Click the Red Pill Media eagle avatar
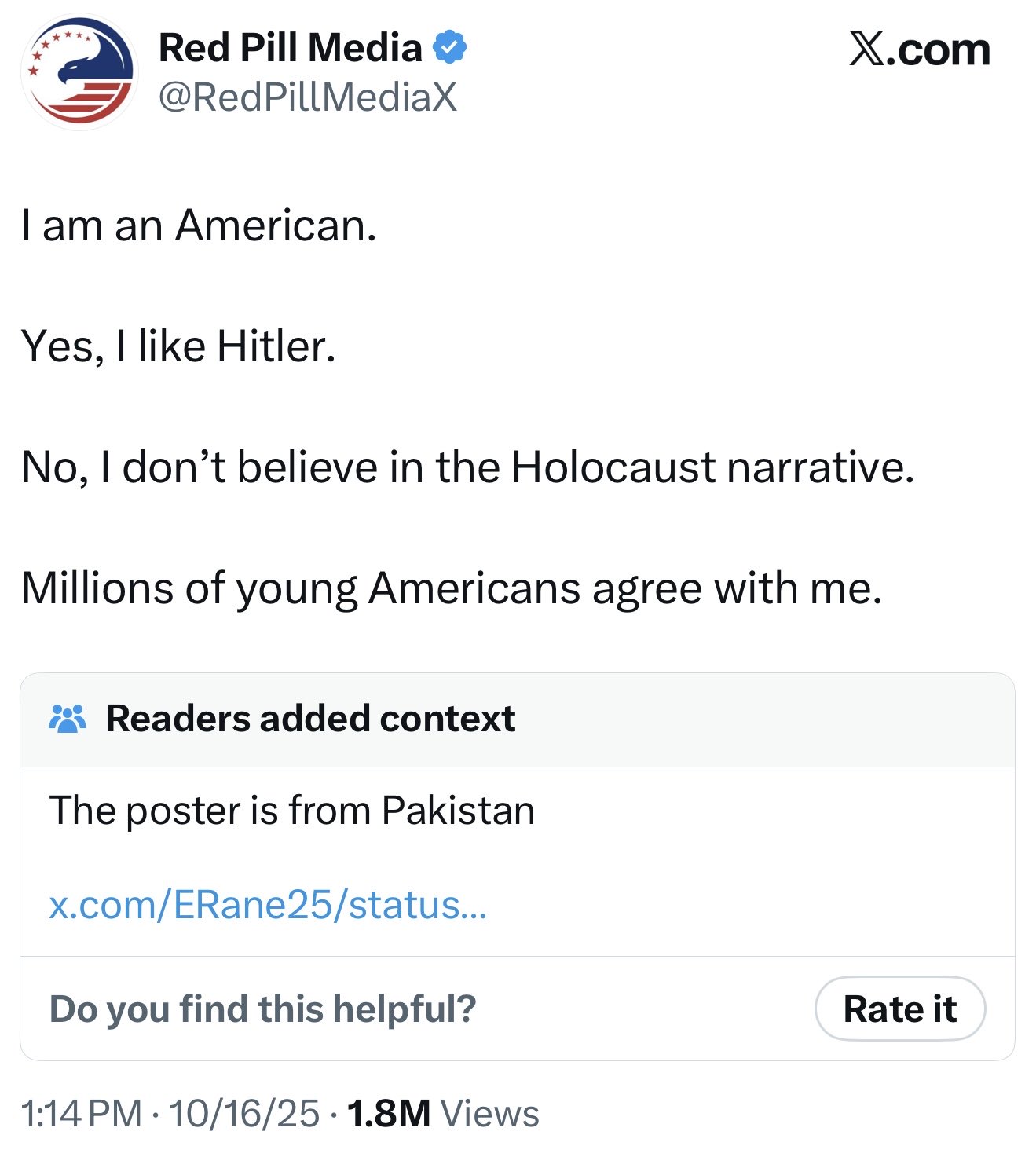The width and height of the screenshot is (1036, 1157). (79, 73)
